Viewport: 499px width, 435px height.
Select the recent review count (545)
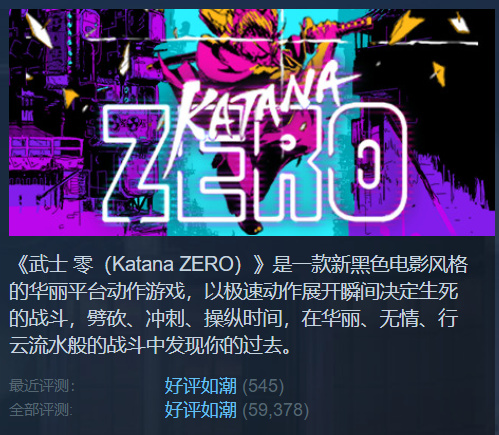[x=263, y=386]
